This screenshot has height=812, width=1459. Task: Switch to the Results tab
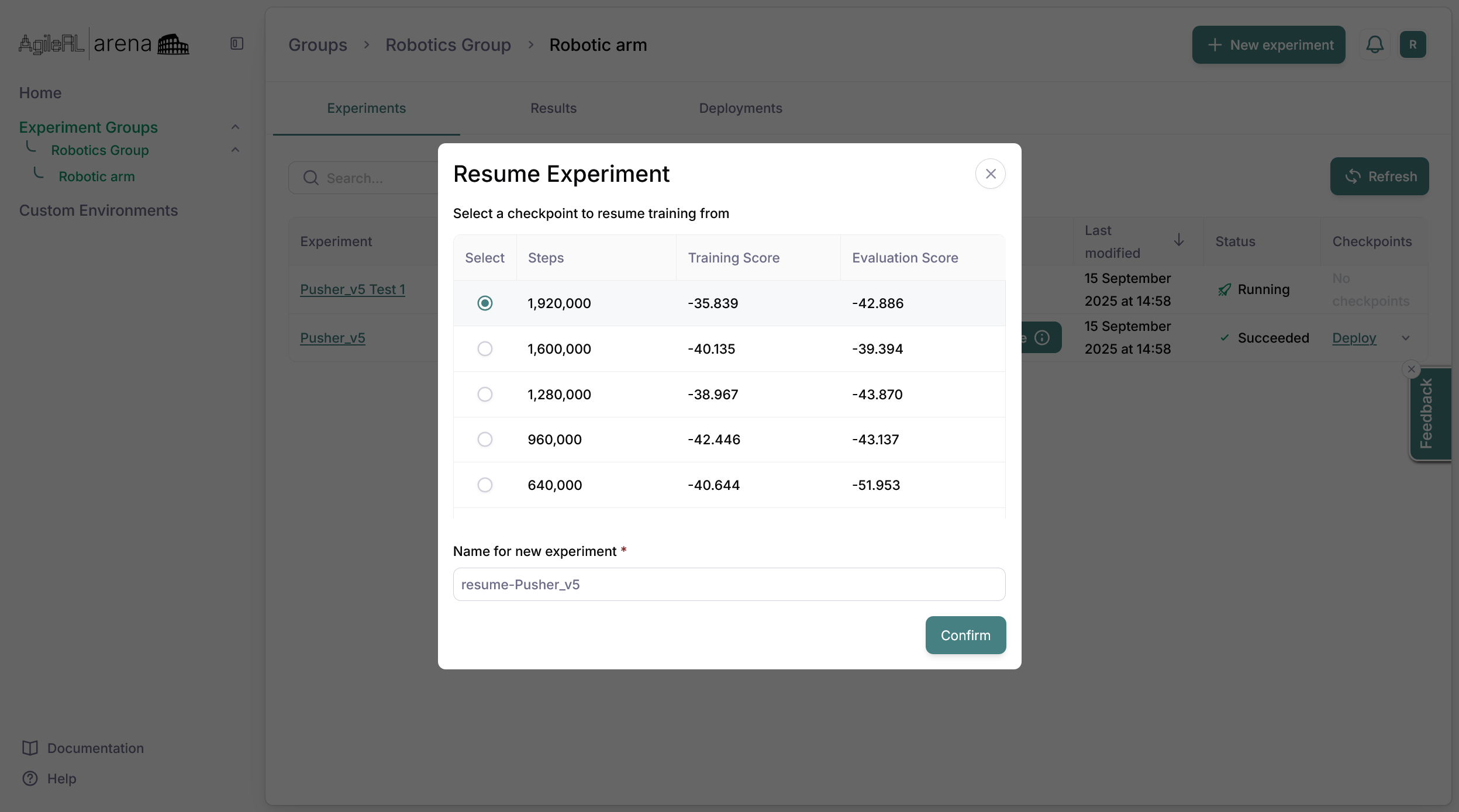553,108
